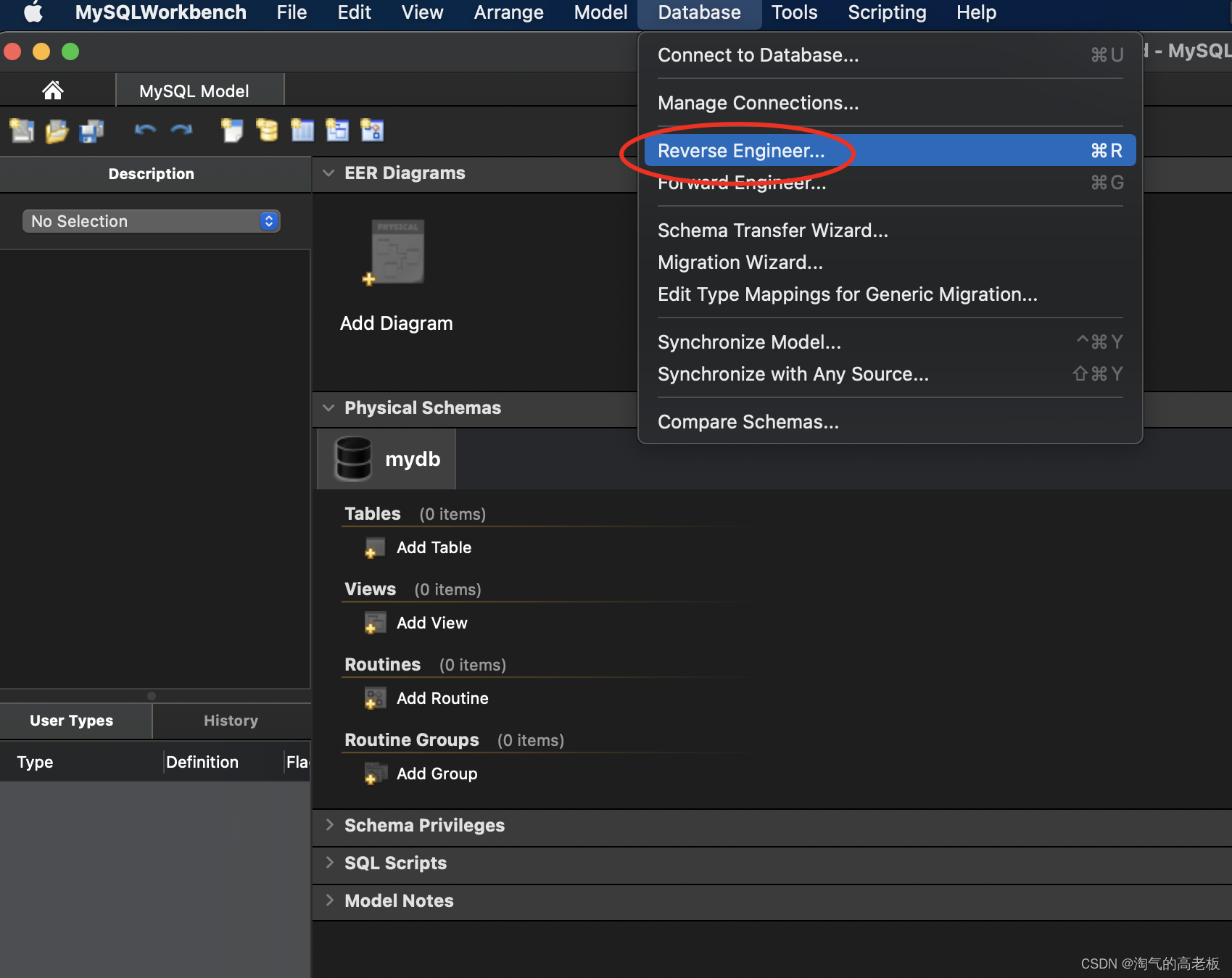
Task: Click the Add View toolbar icon
Action: [x=337, y=130]
